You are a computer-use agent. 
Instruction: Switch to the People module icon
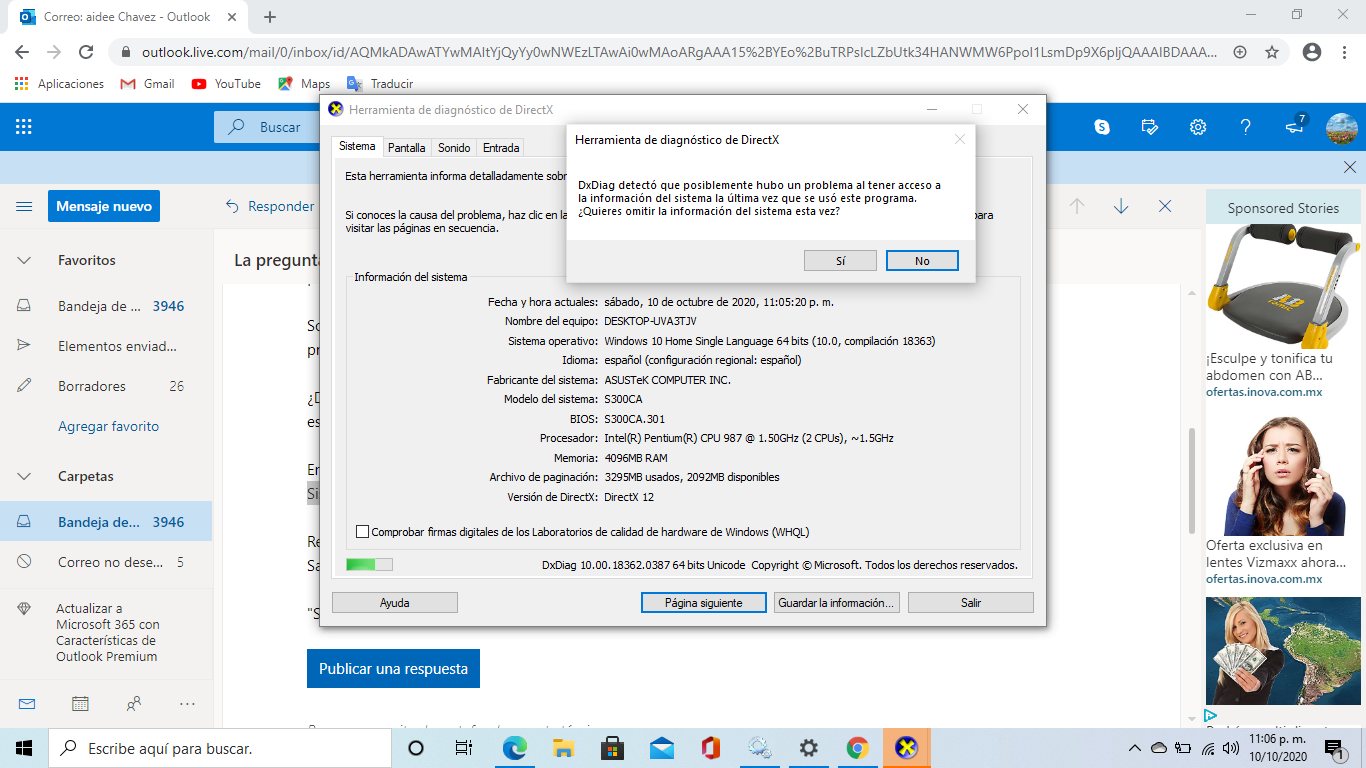(134, 704)
